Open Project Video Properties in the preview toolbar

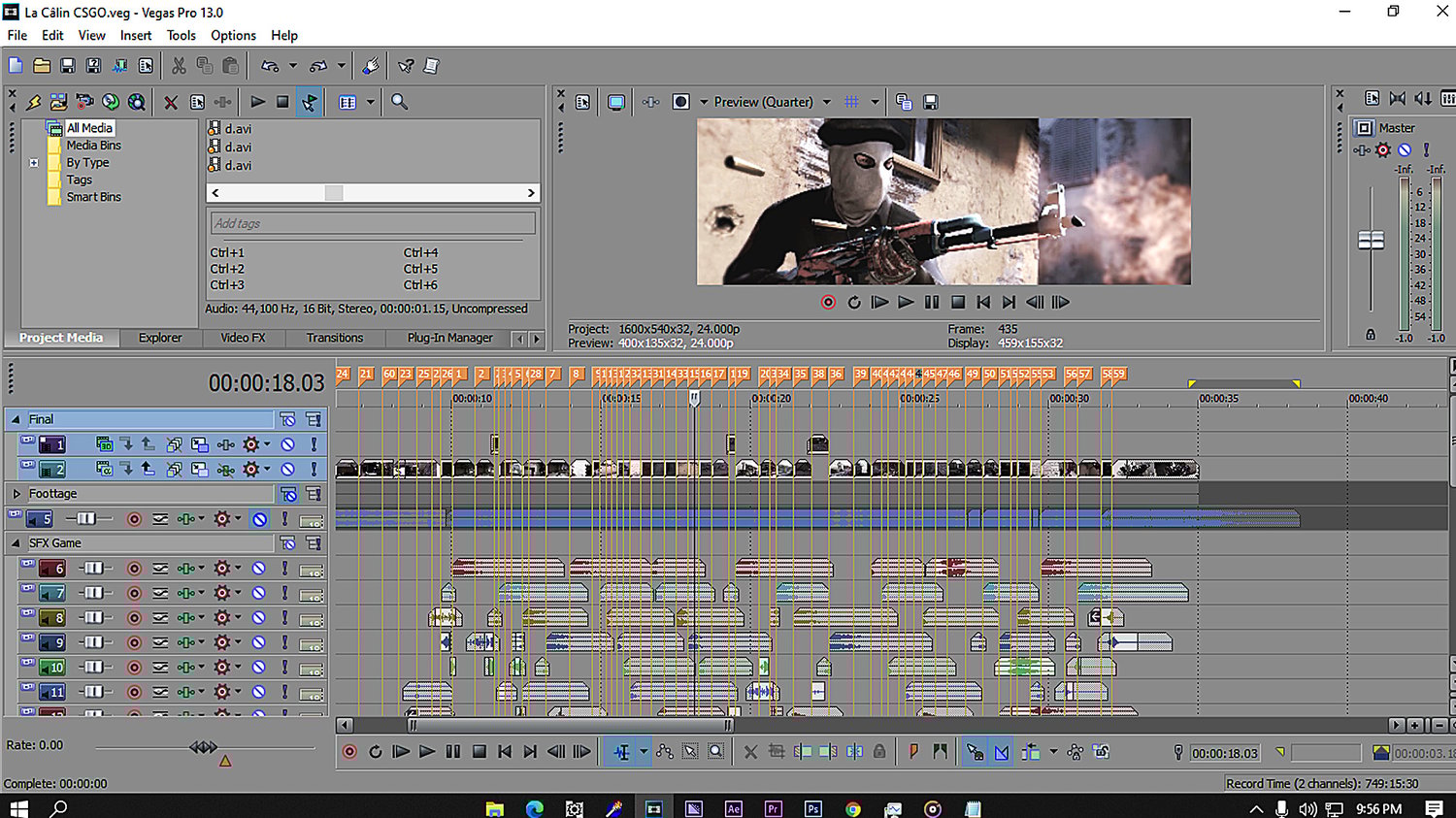pos(582,102)
